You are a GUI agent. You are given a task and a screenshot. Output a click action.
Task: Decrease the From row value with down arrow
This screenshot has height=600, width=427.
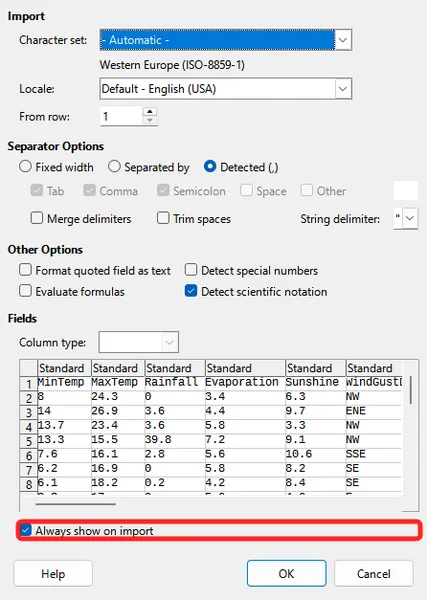pyautogui.click(x=150, y=120)
